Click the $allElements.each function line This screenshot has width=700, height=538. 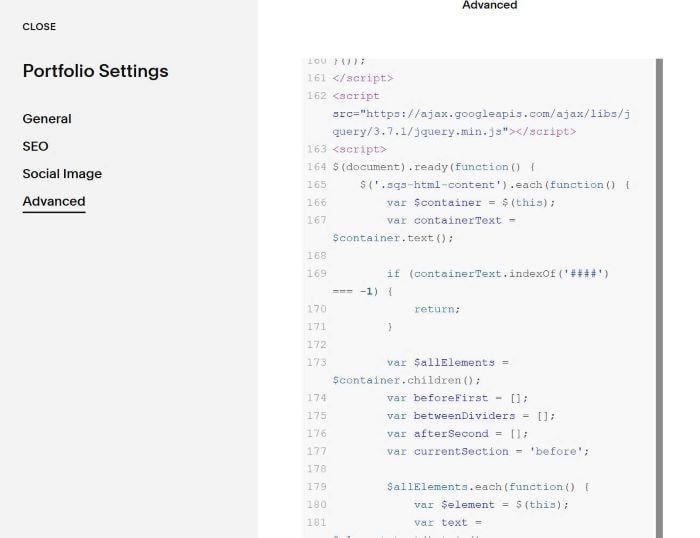click(x=488, y=487)
